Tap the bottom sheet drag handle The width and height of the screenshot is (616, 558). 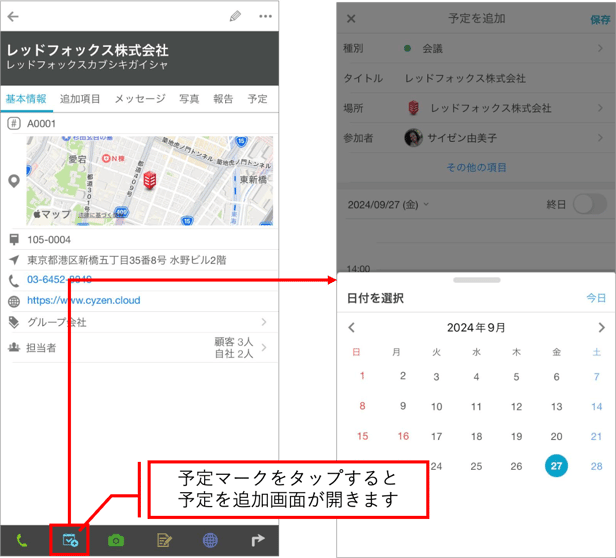coord(477,280)
